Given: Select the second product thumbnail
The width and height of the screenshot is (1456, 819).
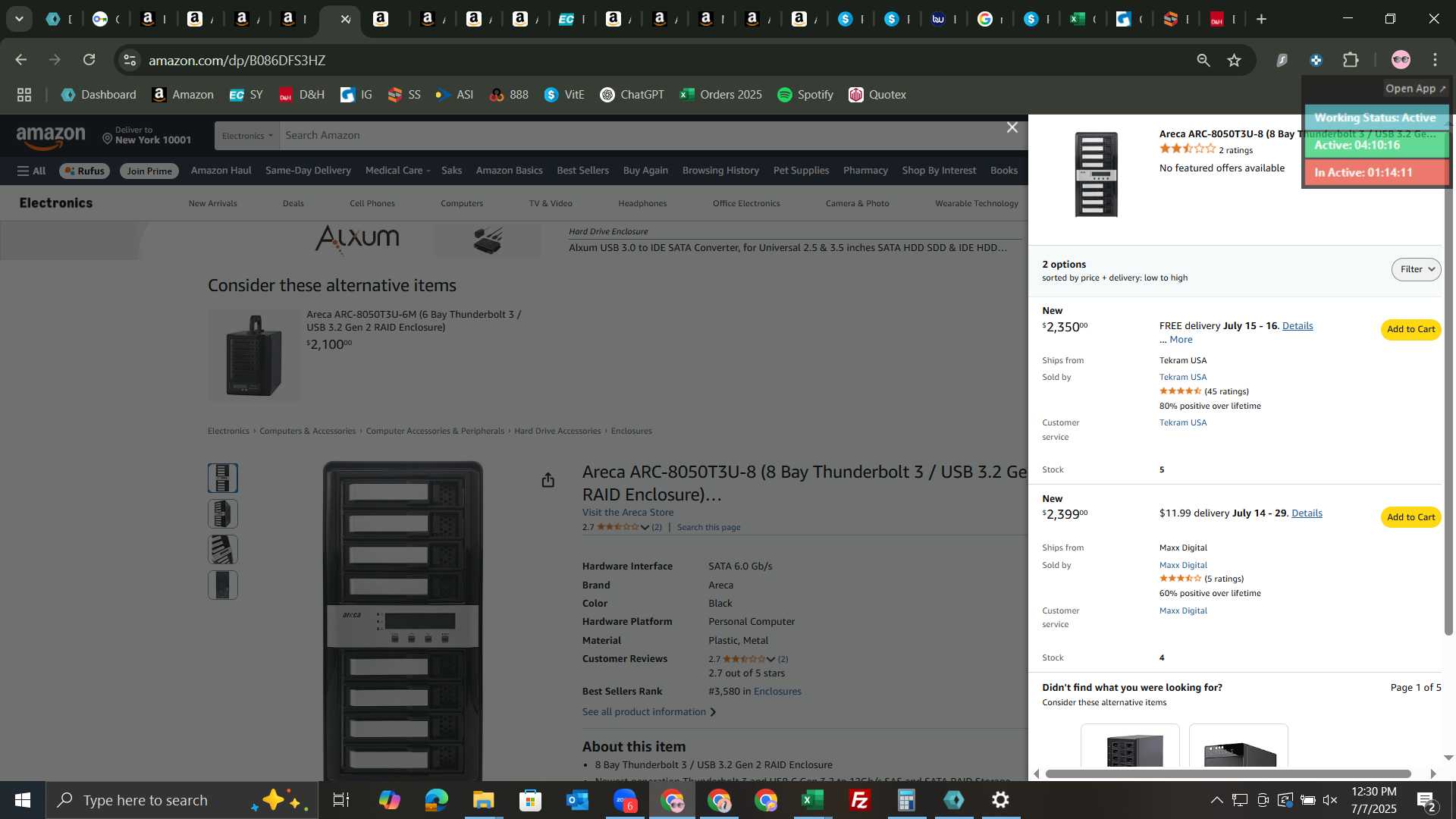Looking at the screenshot, I should (x=223, y=514).
